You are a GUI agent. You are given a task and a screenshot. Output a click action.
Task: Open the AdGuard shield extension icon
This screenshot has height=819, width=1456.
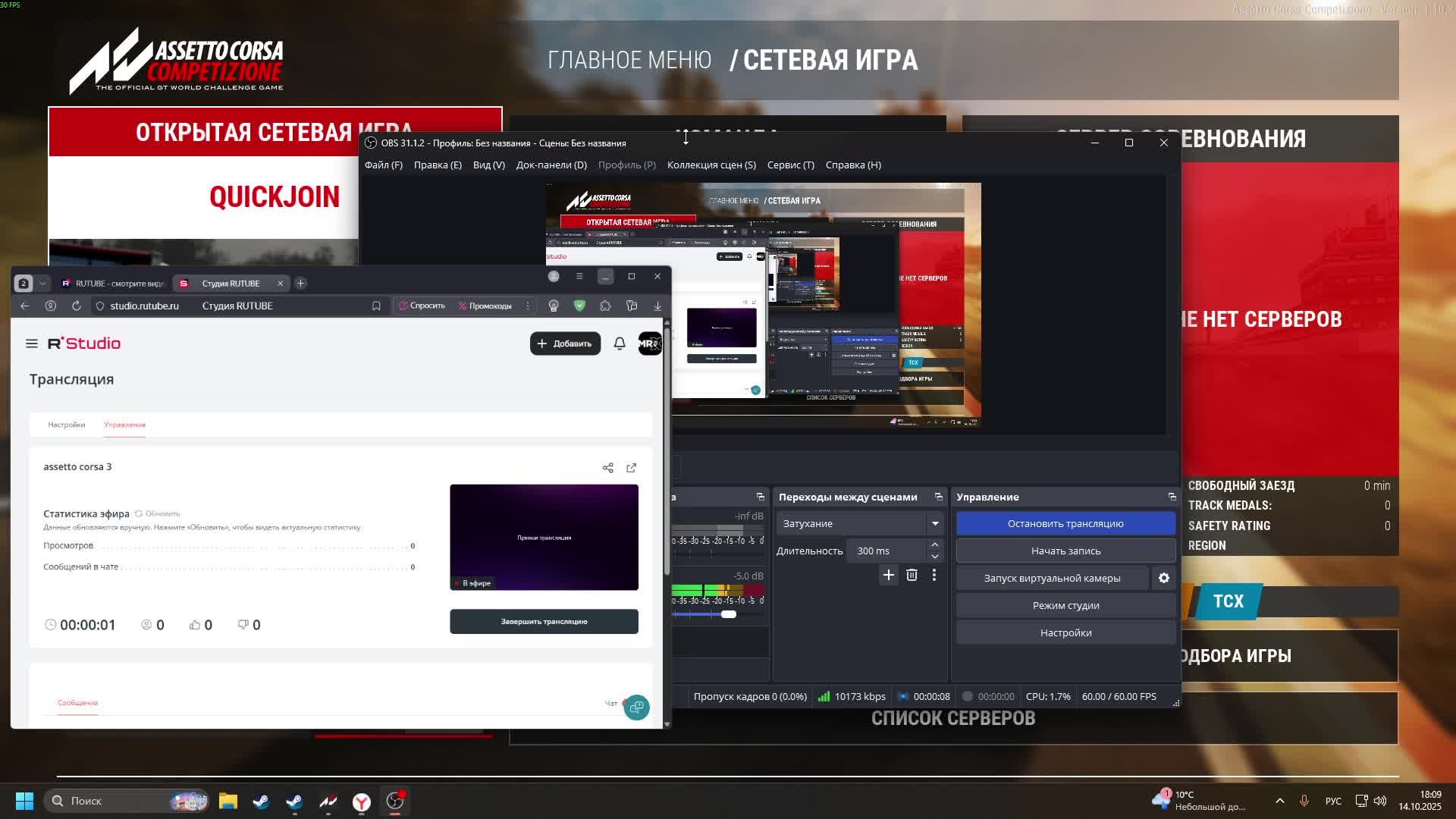580,306
